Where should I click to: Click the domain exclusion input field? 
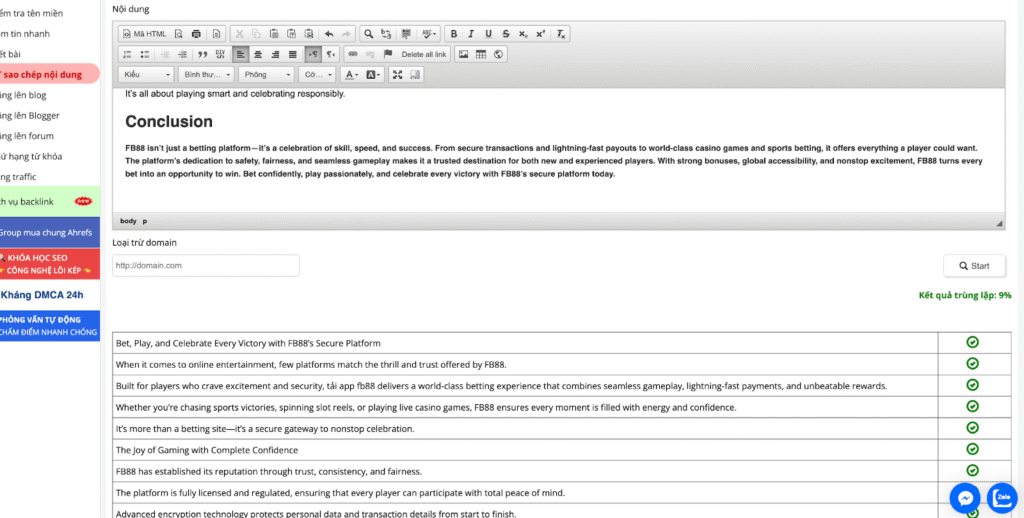[205, 266]
